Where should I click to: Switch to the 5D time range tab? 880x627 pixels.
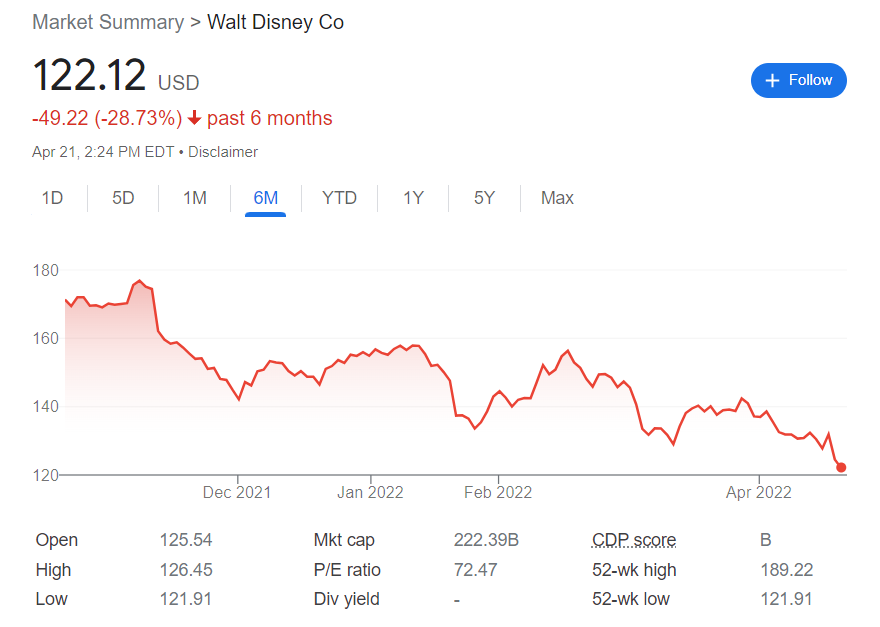pos(123,198)
